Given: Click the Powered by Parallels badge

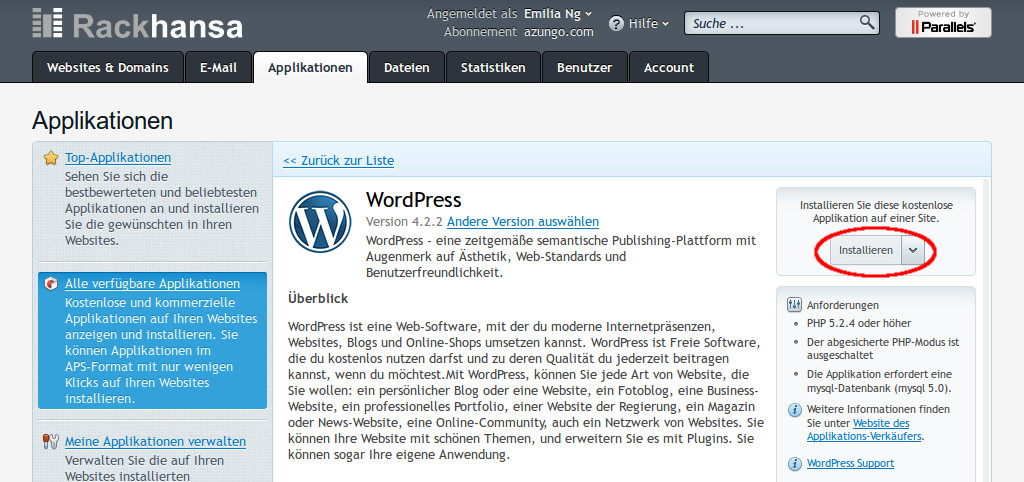Looking at the screenshot, I should [943, 23].
